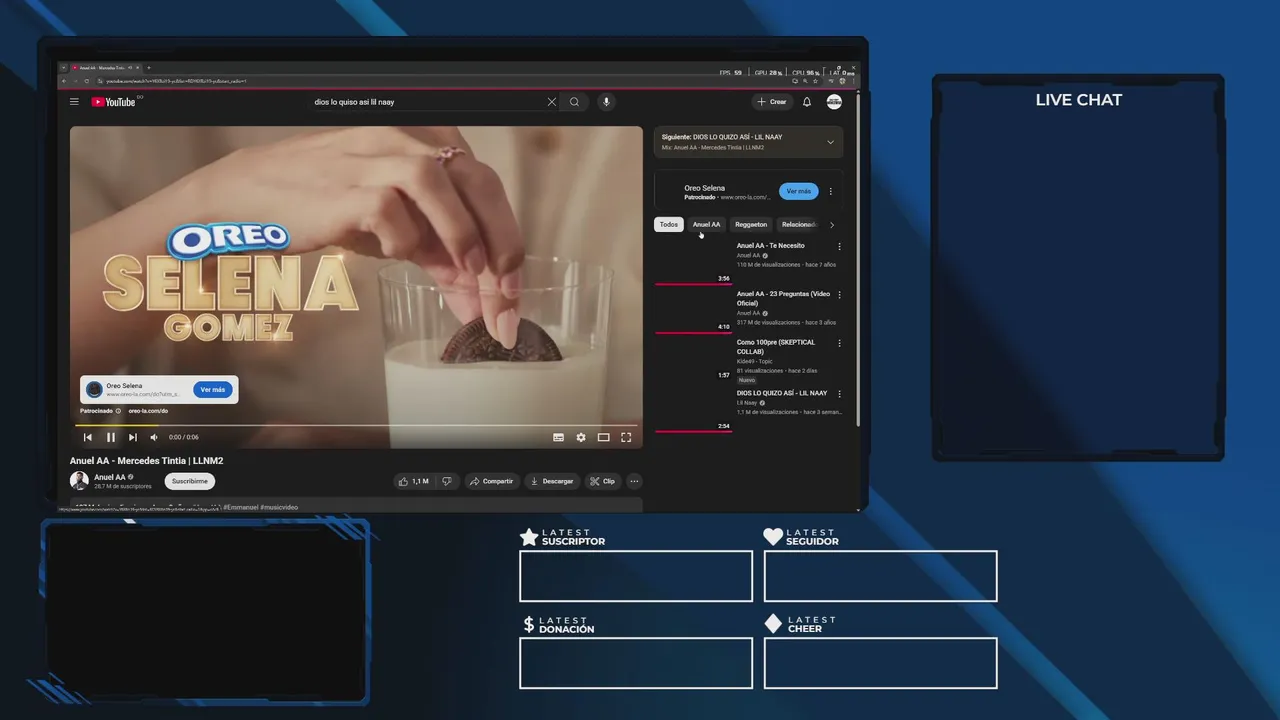Select the Todos filter chip

669,224
